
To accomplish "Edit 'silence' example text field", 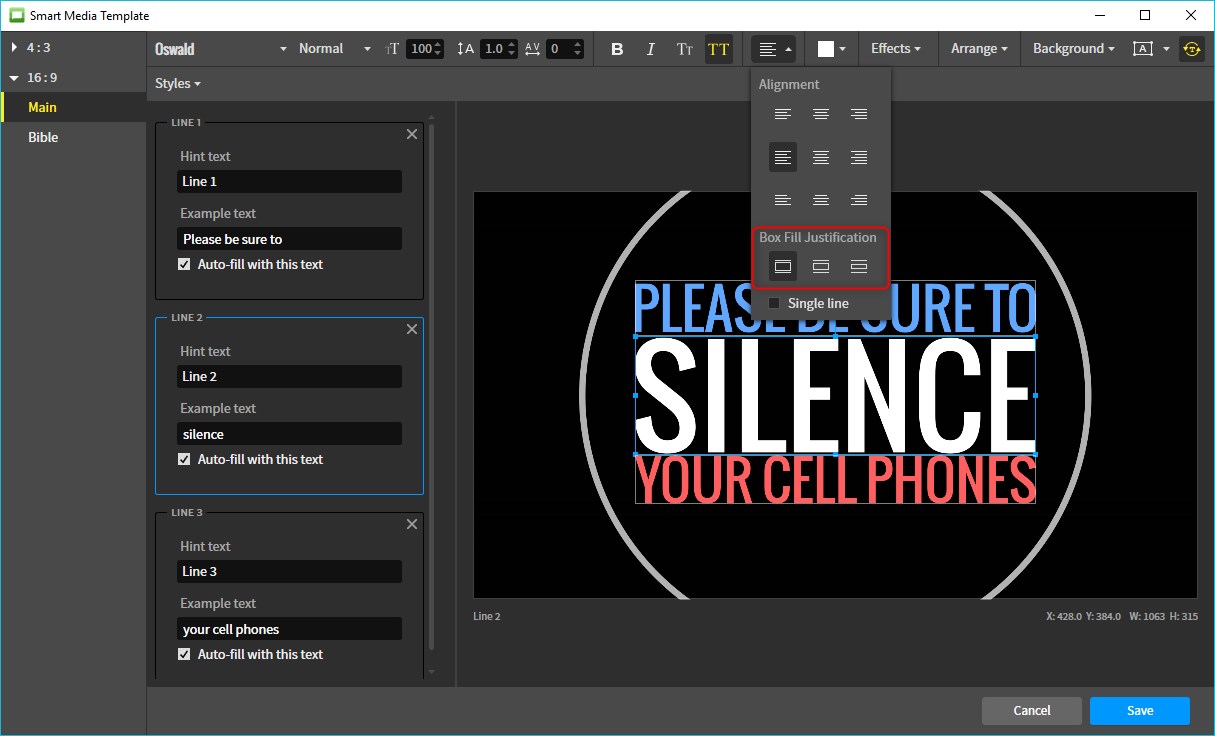I will point(289,434).
